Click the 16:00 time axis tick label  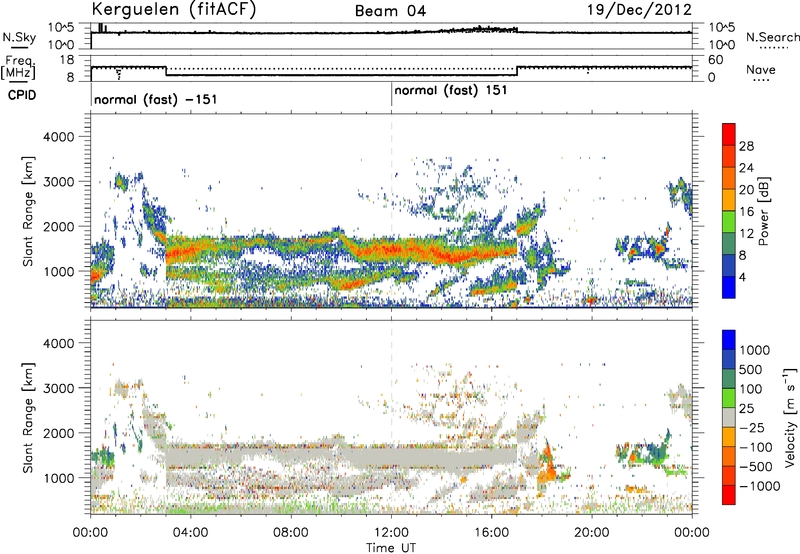491,533
